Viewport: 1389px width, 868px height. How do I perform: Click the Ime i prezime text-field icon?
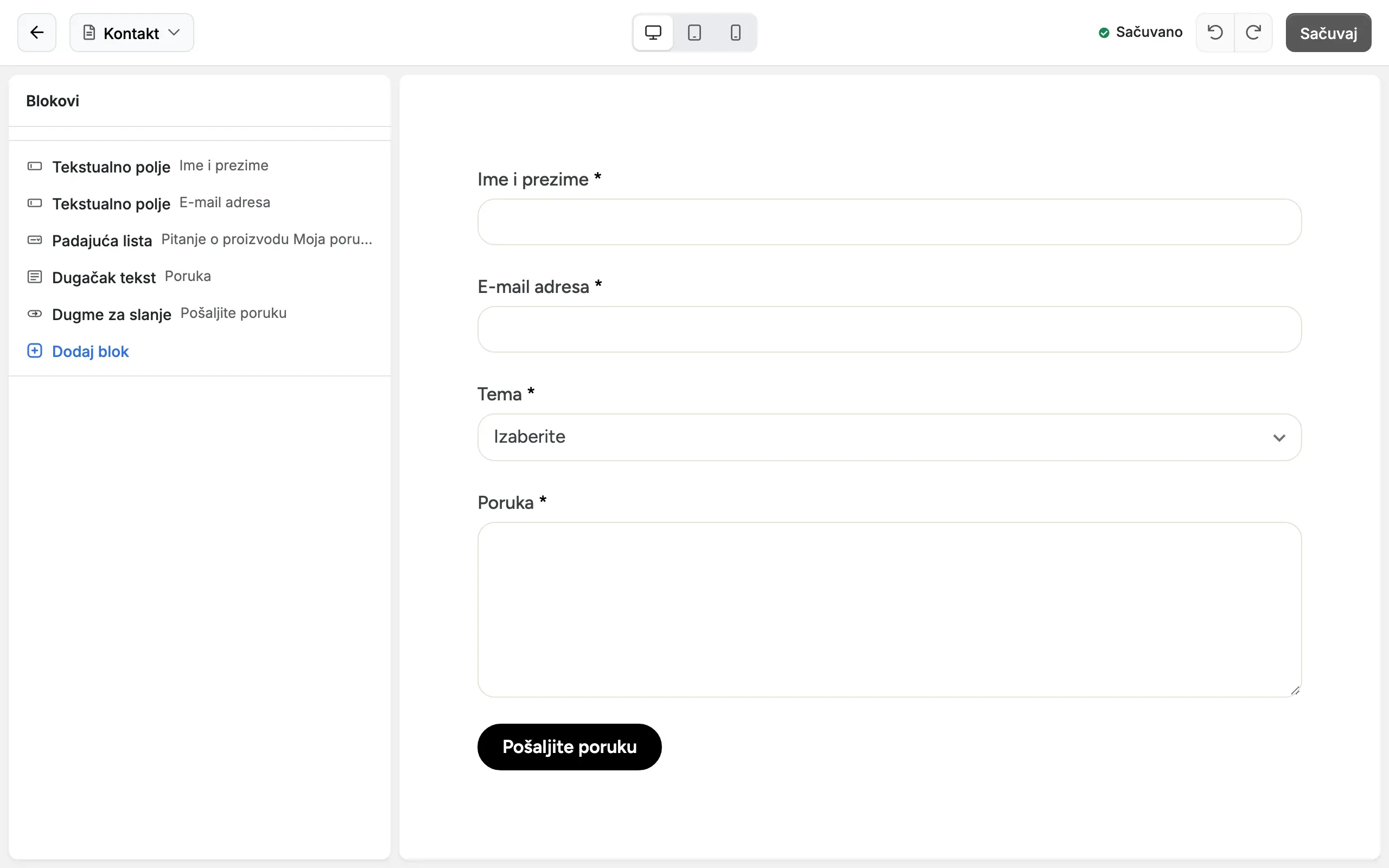pos(34,167)
